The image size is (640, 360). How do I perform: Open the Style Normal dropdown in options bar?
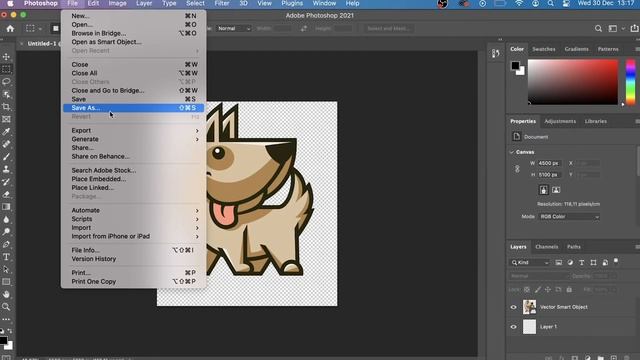click(x=234, y=29)
